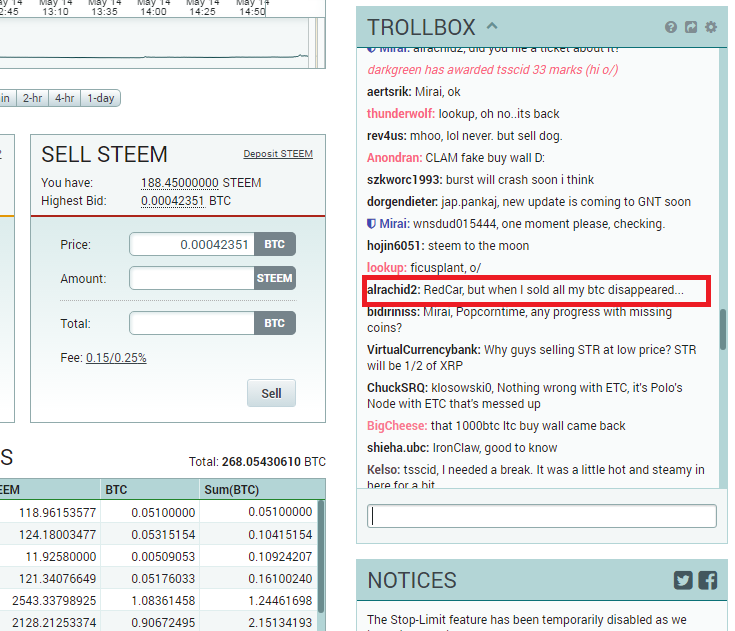The image size is (735, 631).
Task: Select the 1-day chart interval
Action: [101, 98]
